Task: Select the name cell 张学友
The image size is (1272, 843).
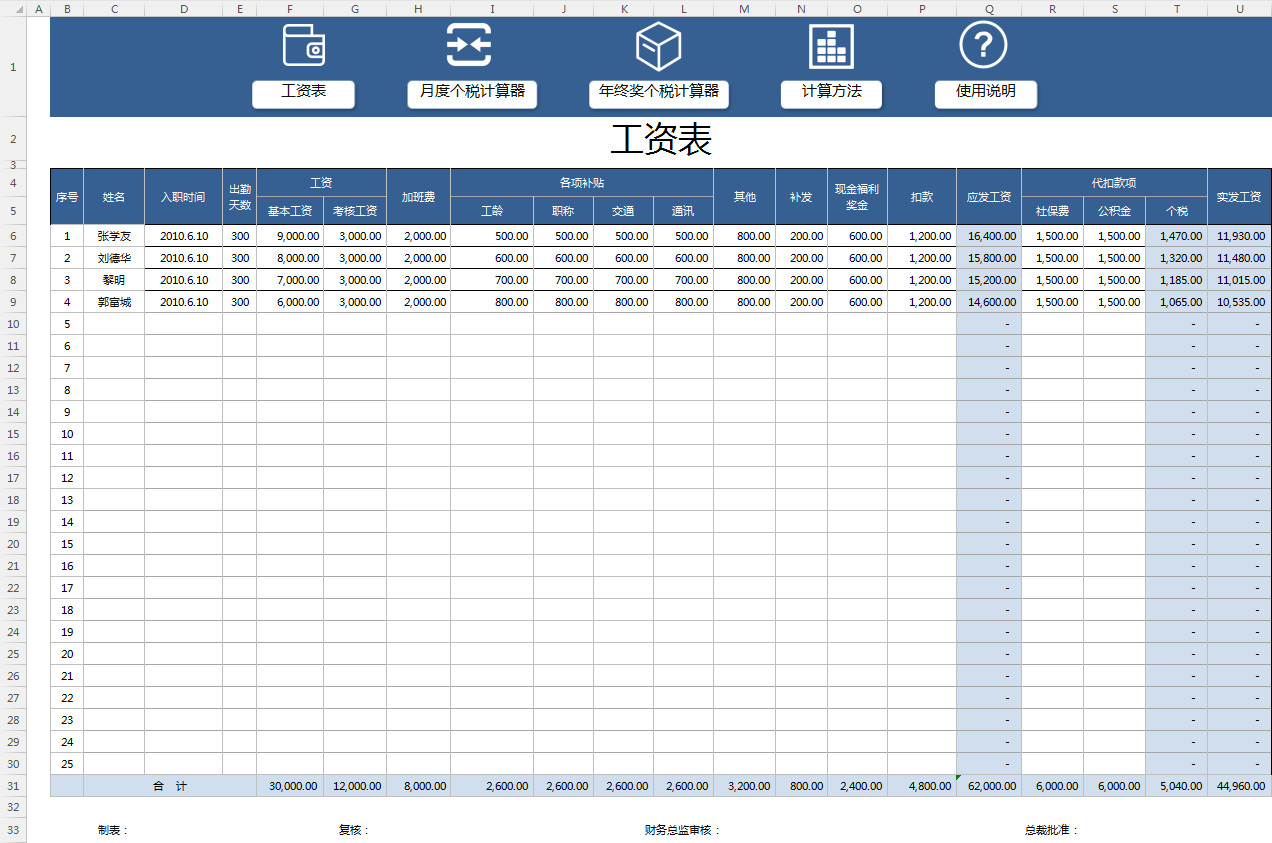Action: coord(114,236)
